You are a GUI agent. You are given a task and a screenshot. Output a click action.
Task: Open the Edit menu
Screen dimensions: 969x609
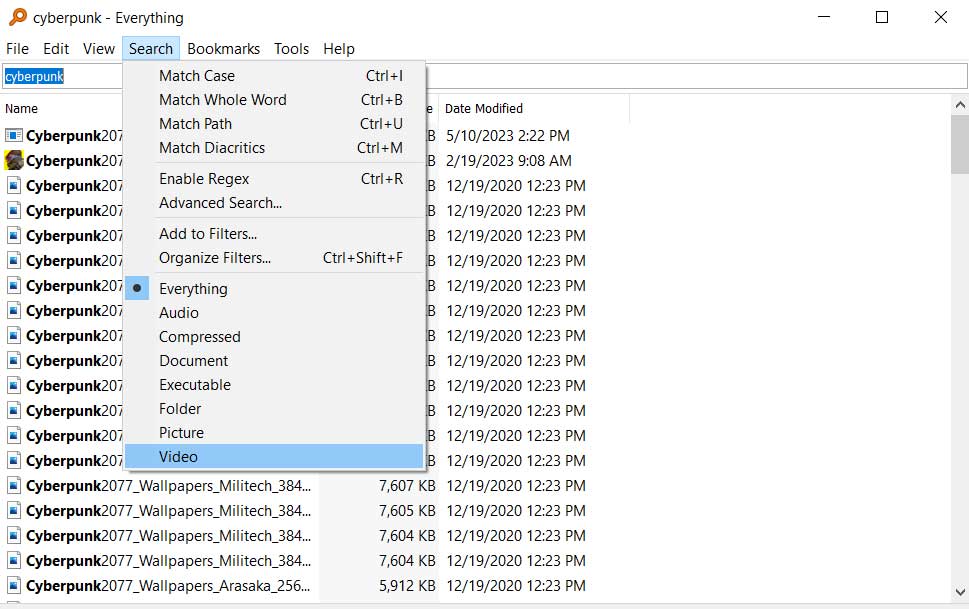click(56, 49)
